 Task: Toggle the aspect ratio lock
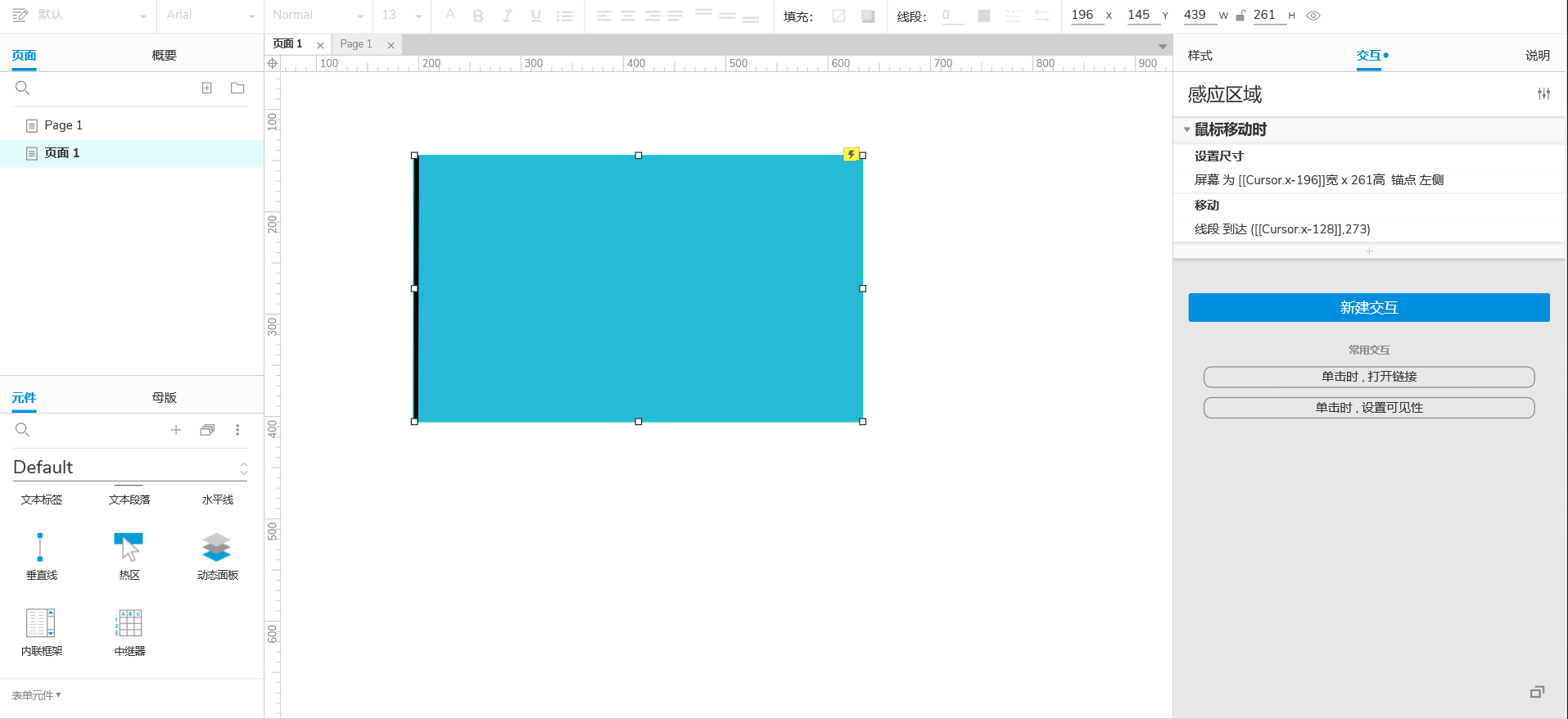[1240, 16]
